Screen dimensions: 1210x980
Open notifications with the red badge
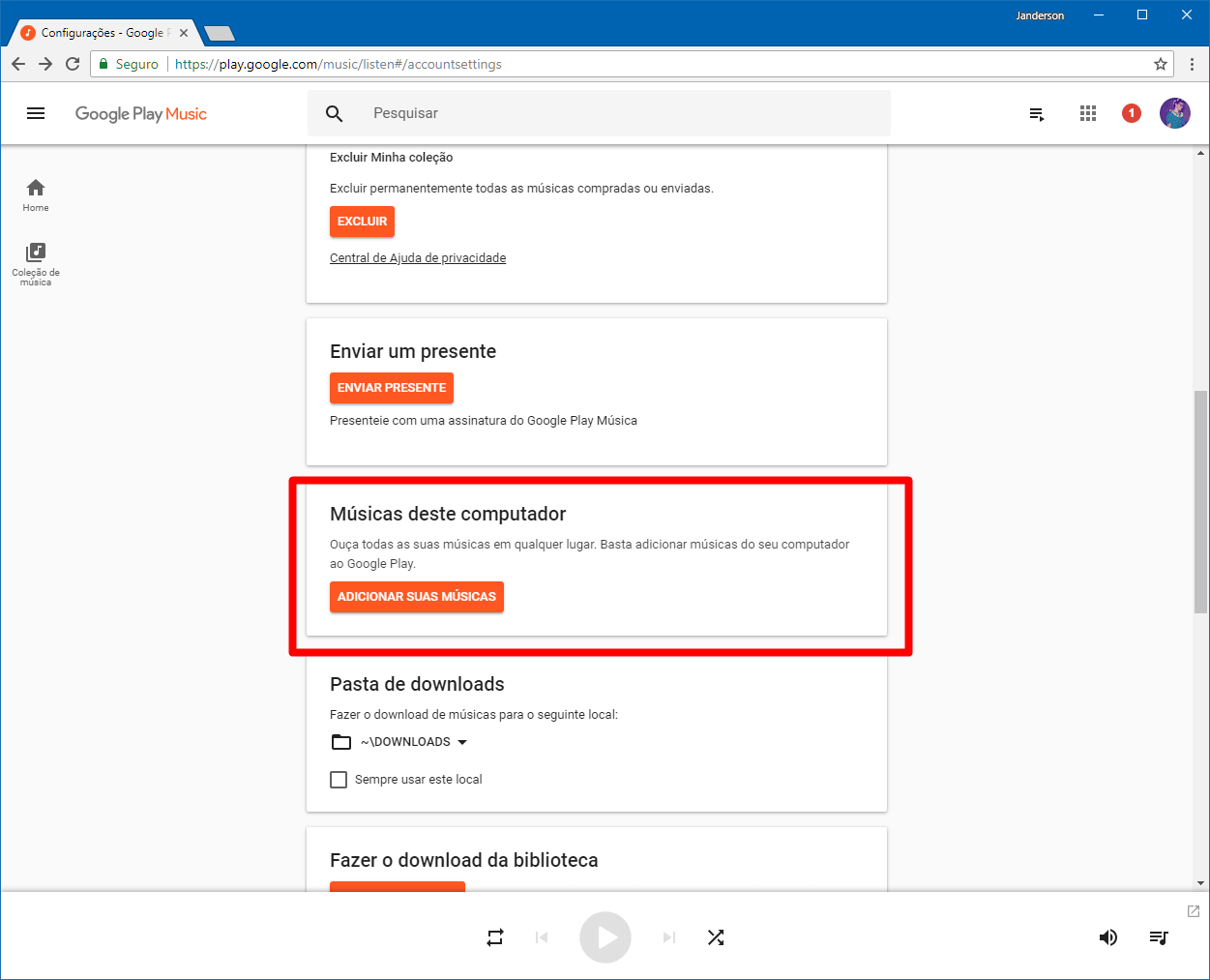[x=1131, y=113]
